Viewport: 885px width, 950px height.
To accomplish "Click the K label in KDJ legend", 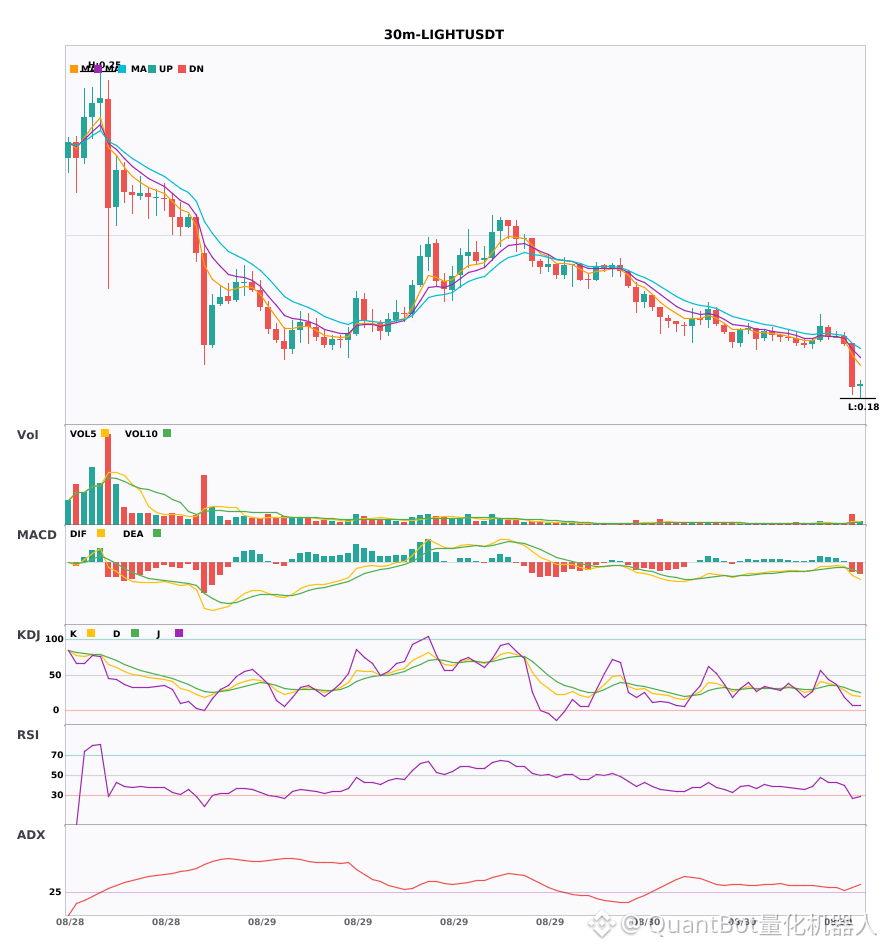I will [x=73, y=634].
